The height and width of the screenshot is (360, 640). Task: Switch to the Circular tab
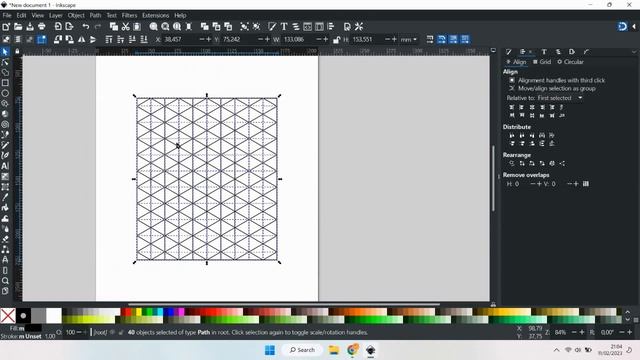570,62
